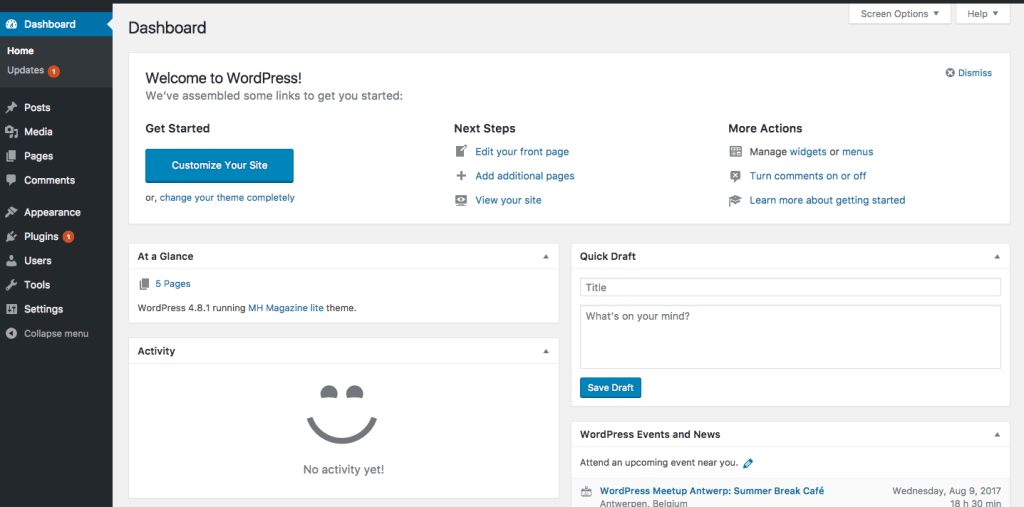Screen dimensions: 1024x507
Task: Open Learn more about getting started link
Action: tap(827, 200)
